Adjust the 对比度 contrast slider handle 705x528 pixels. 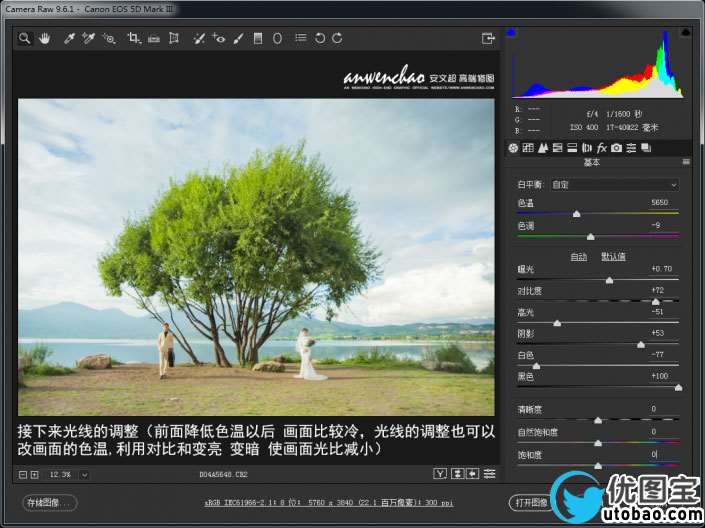pos(656,302)
